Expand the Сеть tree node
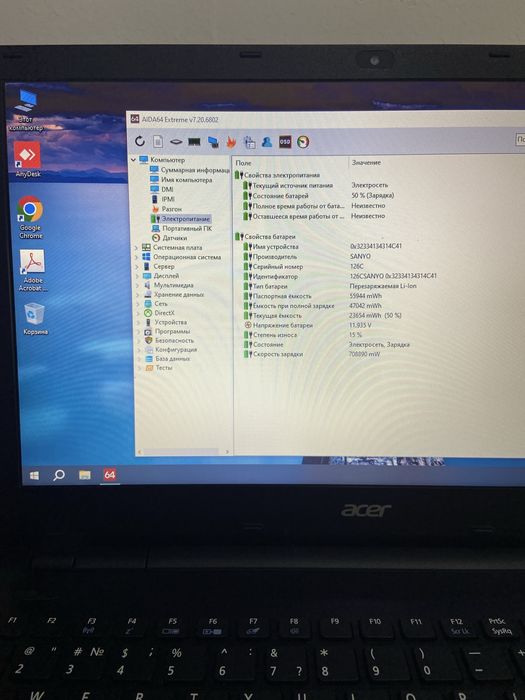The image size is (525, 700). (x=137, y=304)
